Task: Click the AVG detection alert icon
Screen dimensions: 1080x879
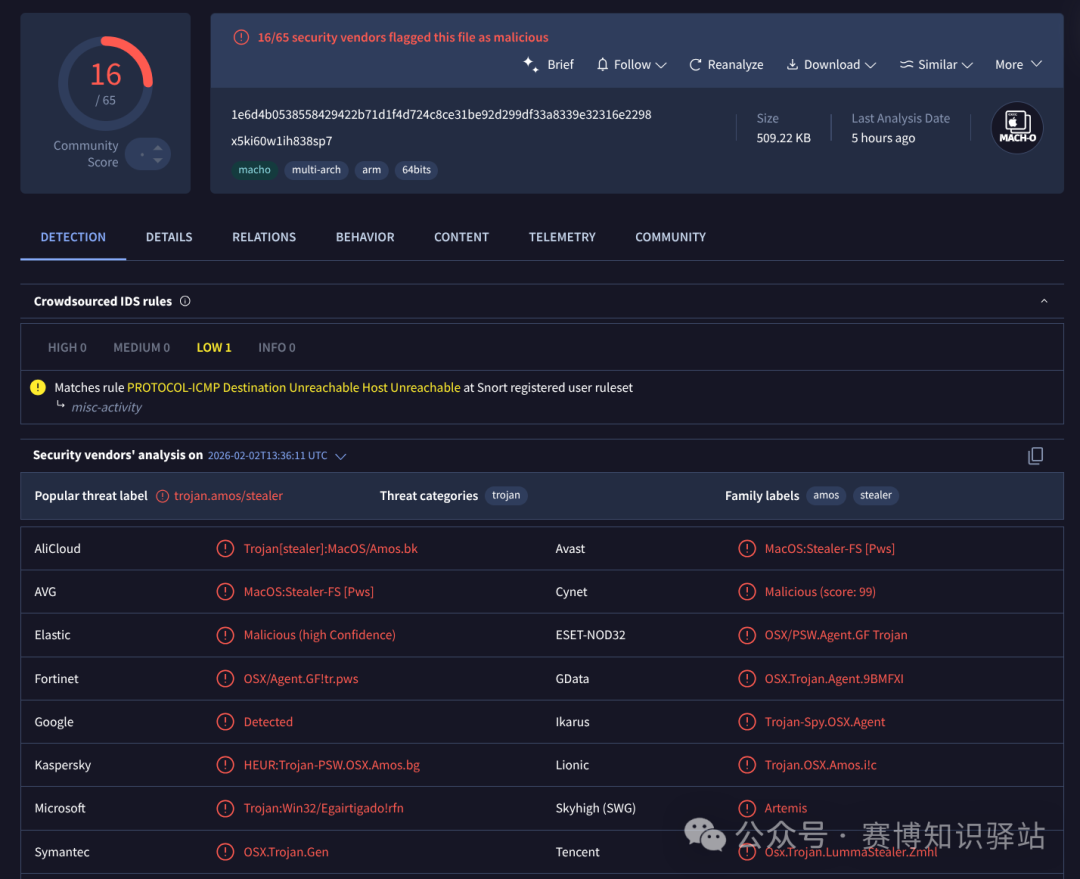Action: 225,592
